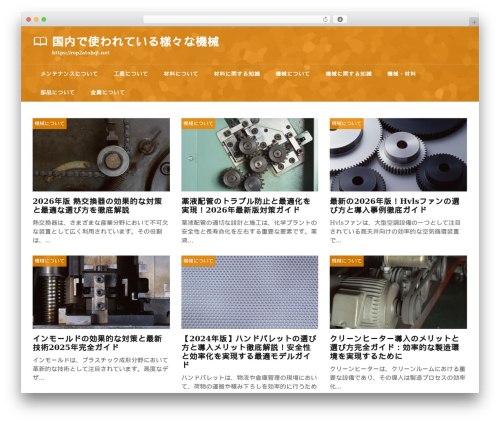Open article クリーンヒーター導入のメリット
This screenshot has width=500, height=423.
coord(394,347)
